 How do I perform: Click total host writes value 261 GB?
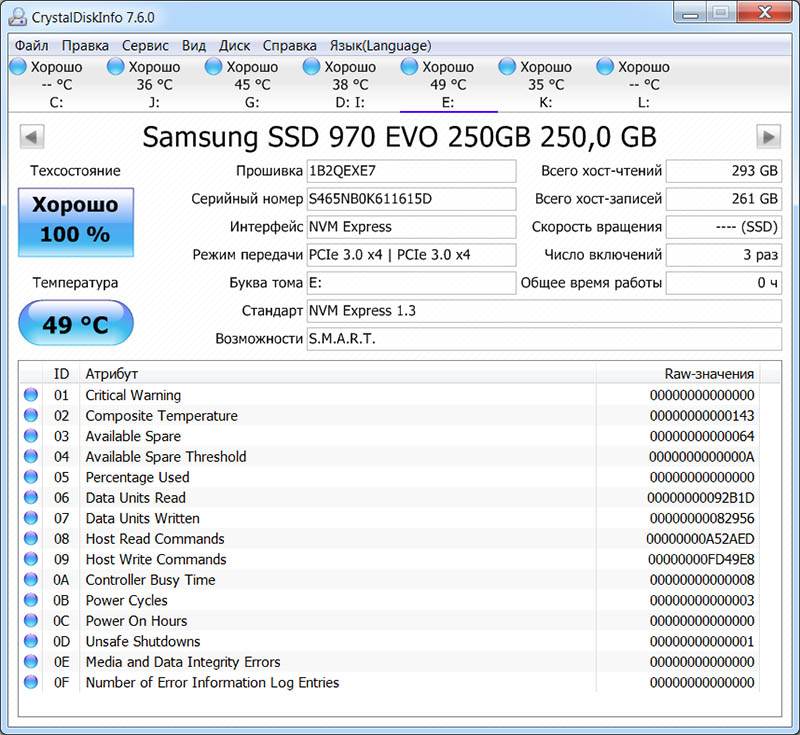(x=723, y=199)
